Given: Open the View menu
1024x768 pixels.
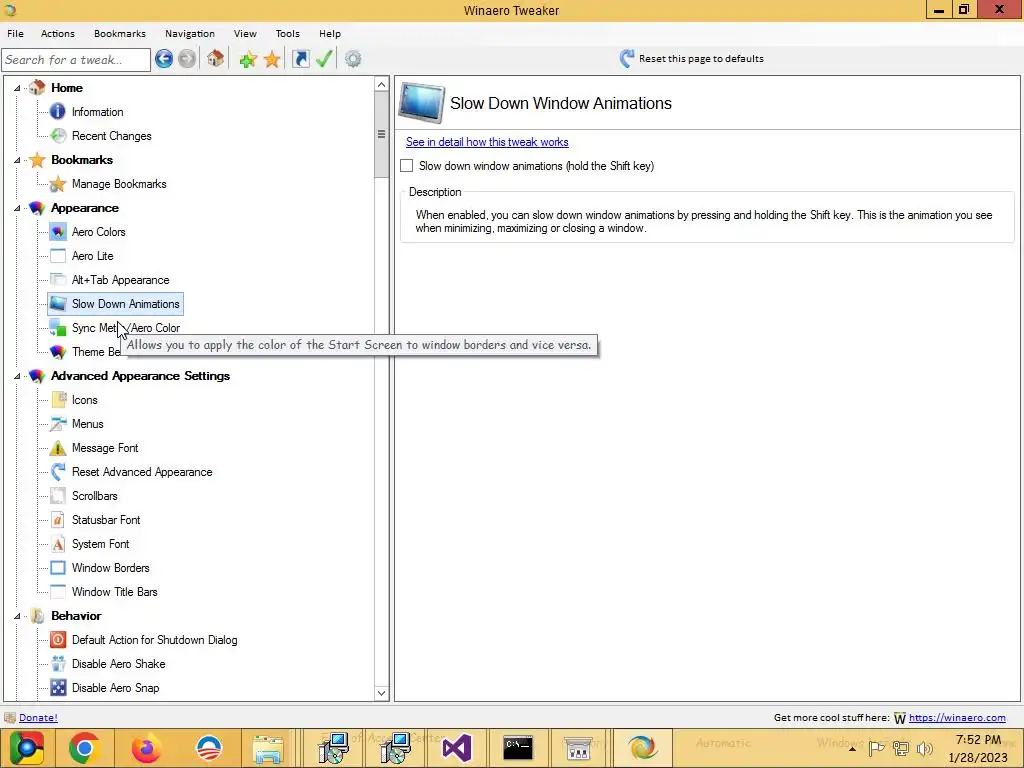Looking at the screenshot, I should (x=245, y=33).
